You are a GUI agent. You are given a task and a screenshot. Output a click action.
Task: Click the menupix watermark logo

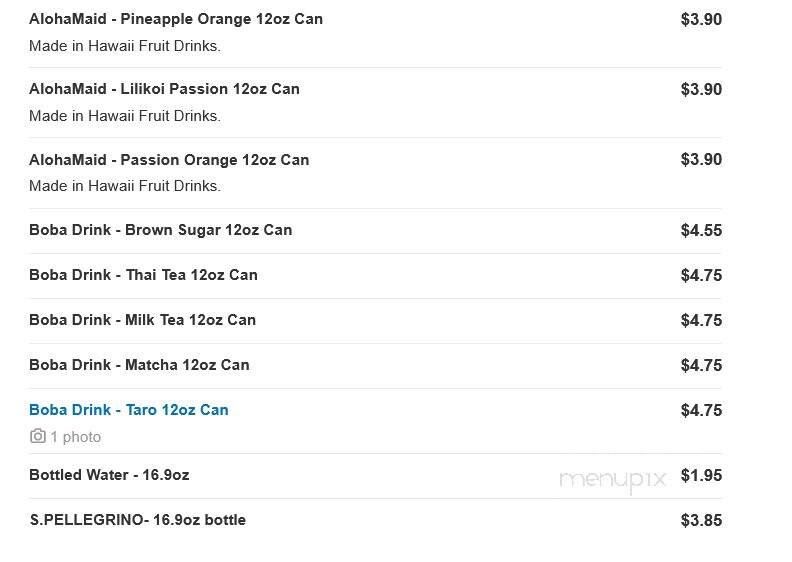point(612,479)
